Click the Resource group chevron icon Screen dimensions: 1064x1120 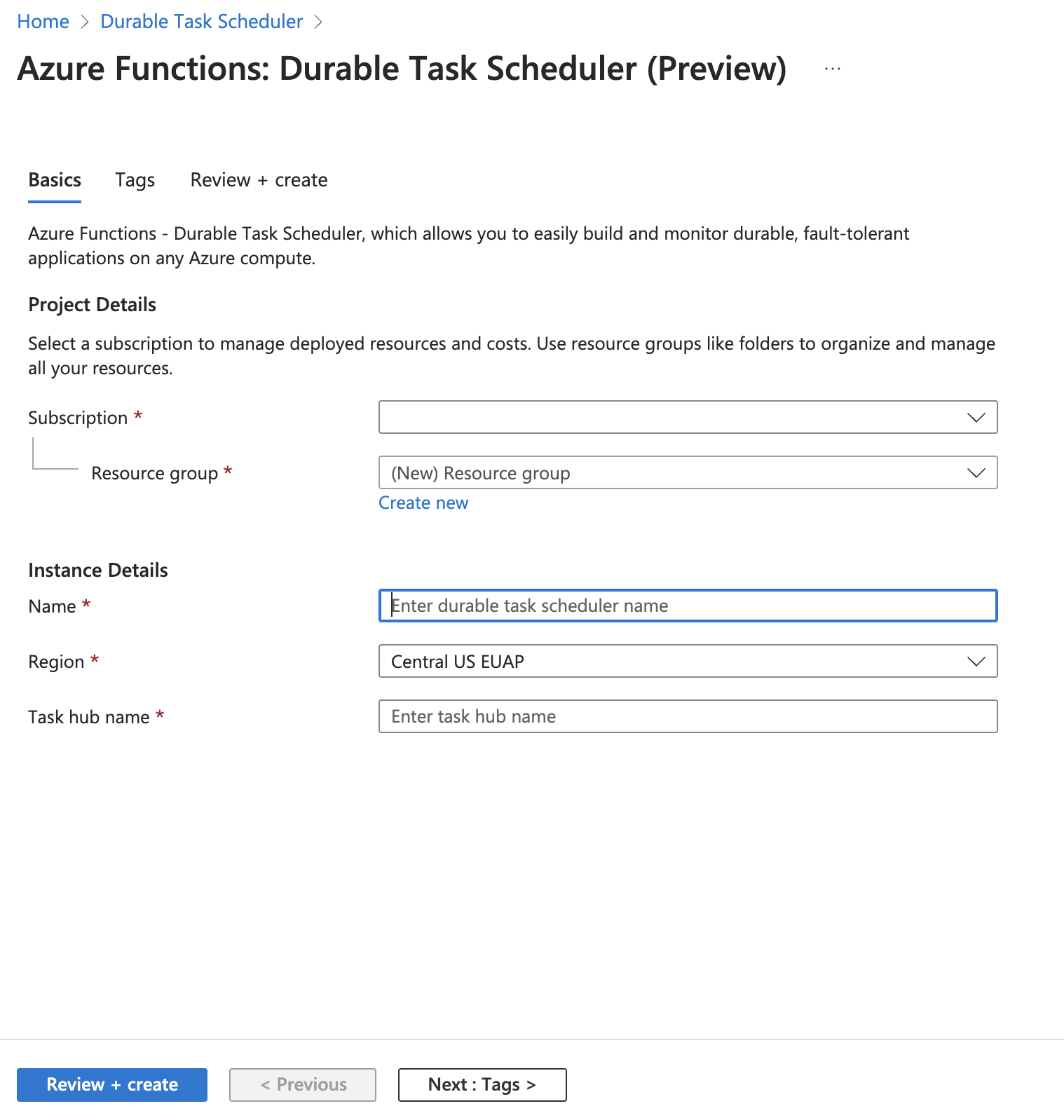[976, 473]
